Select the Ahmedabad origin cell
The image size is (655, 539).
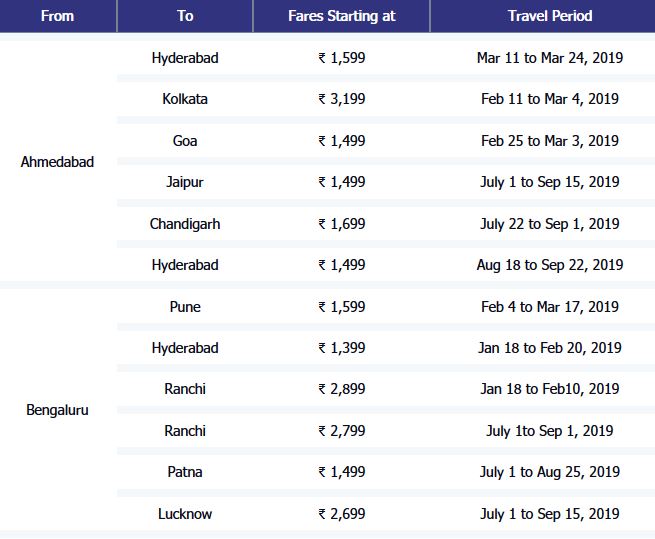click(57, 161)
